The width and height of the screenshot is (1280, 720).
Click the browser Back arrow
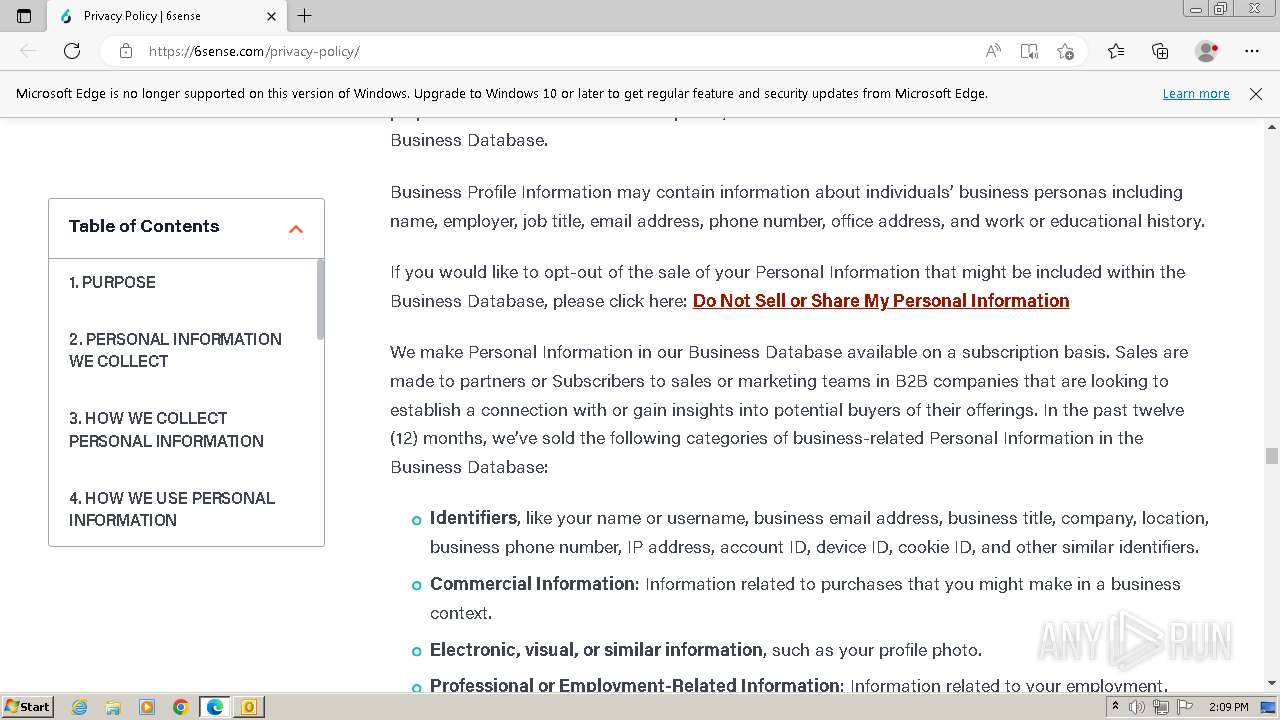click(28, 51)
